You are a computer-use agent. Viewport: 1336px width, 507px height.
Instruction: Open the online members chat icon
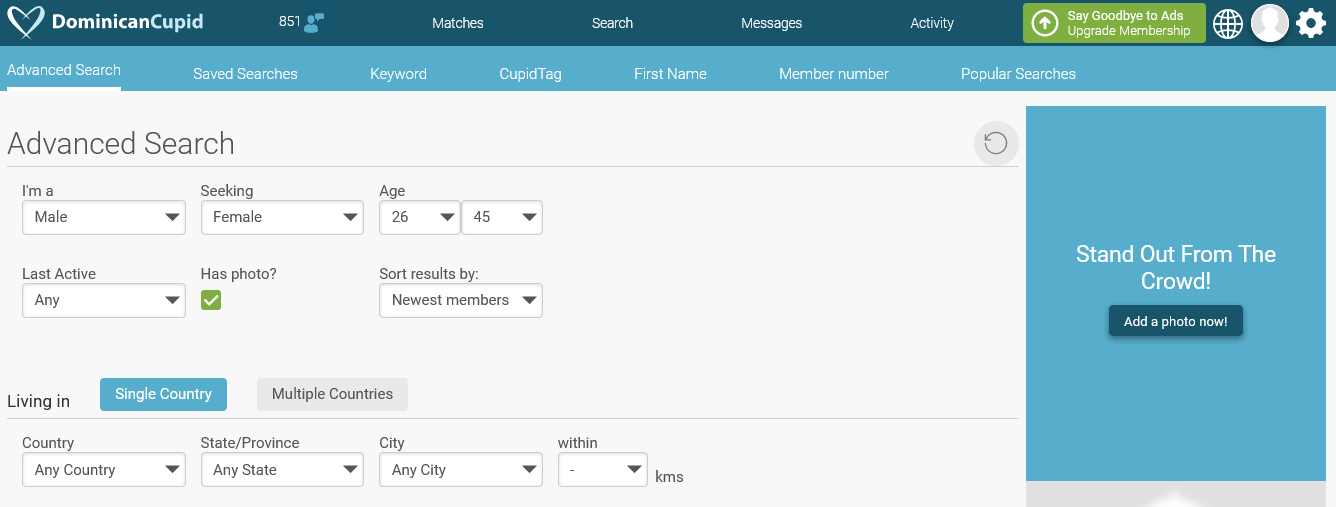click(x=314, y=22)
